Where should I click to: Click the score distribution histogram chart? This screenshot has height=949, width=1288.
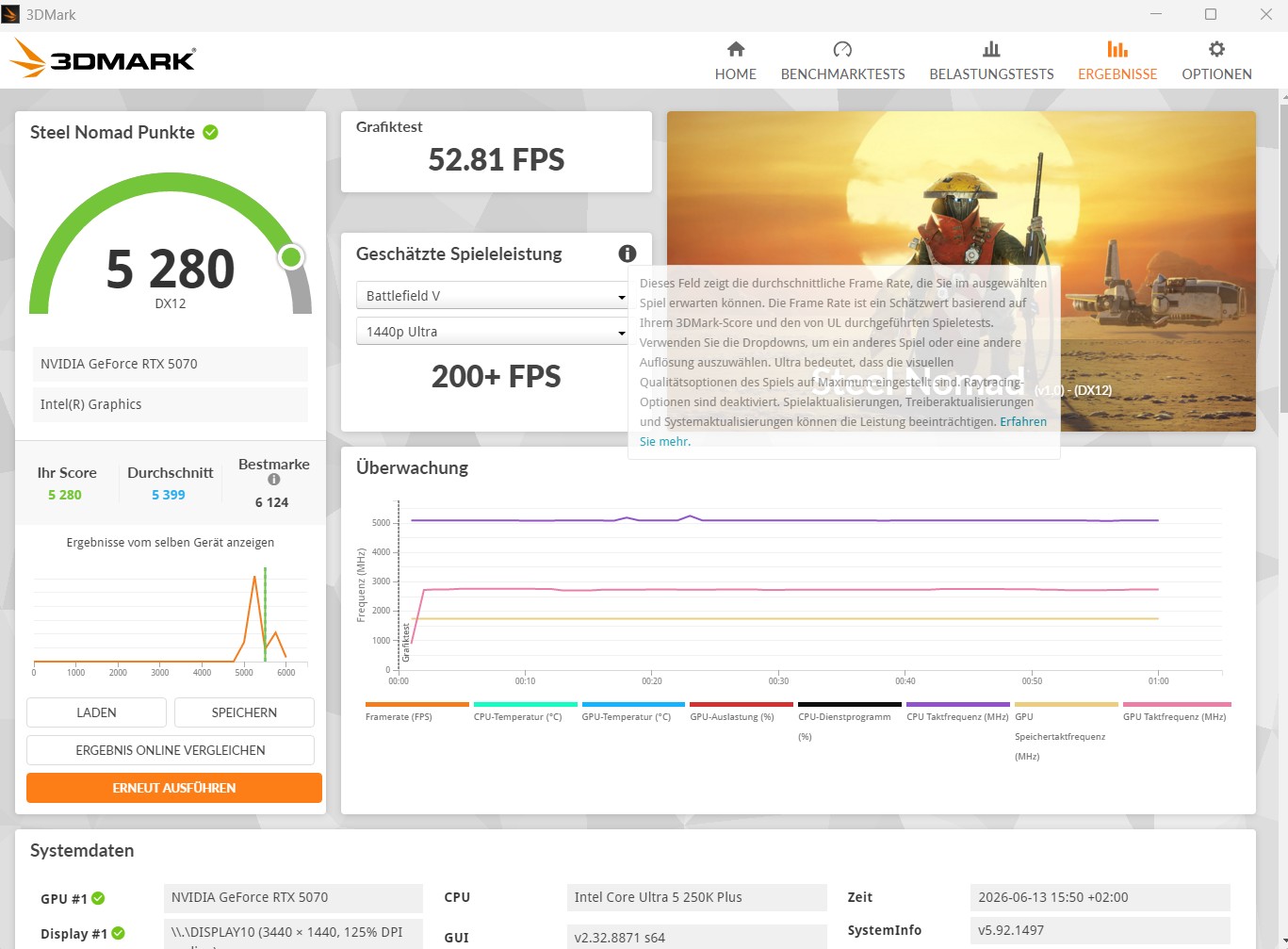pyautogui.click(x=171, y=620)
